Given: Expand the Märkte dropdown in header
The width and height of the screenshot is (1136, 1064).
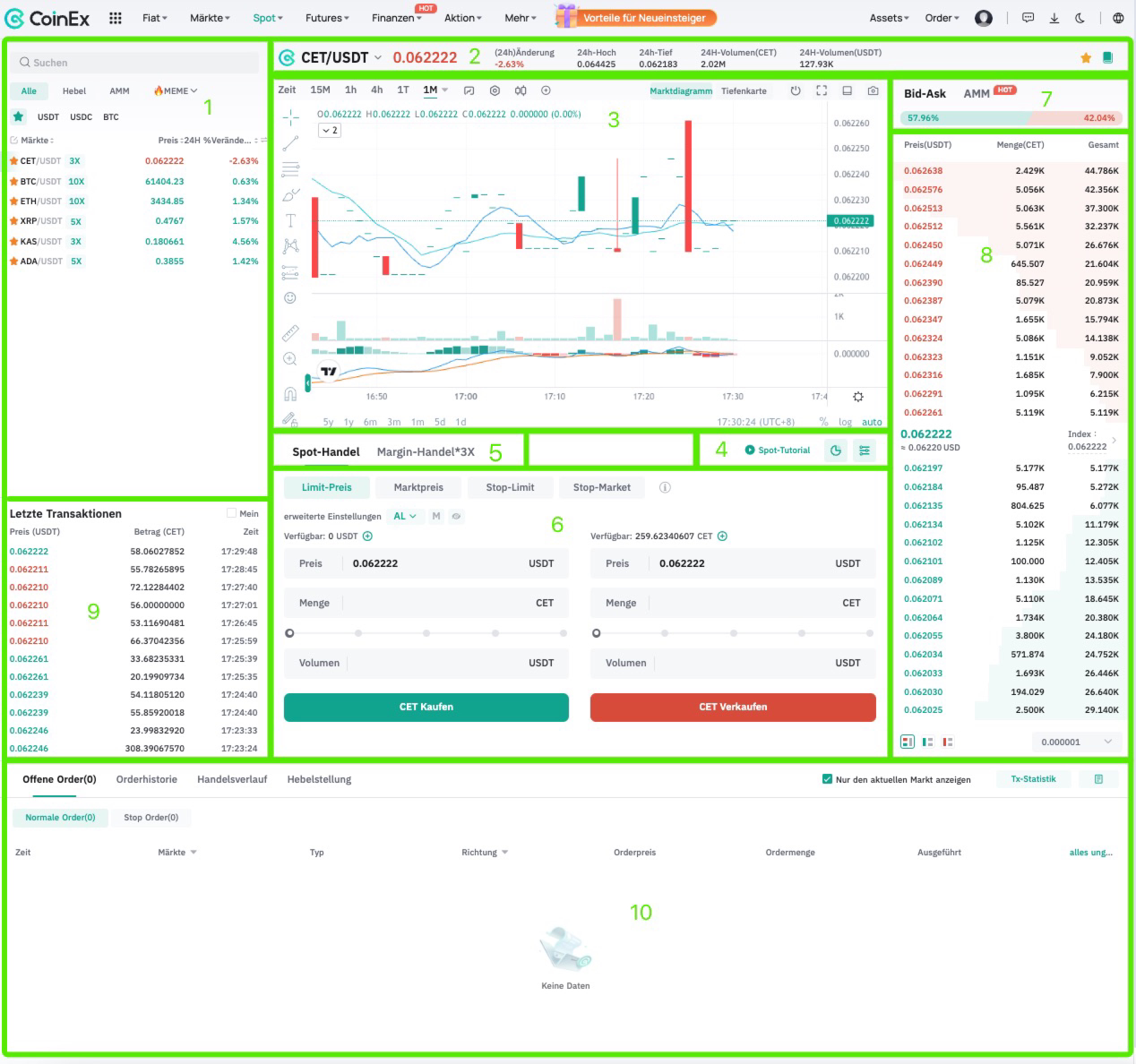Looking at the screenshot, I should [210, 18].
